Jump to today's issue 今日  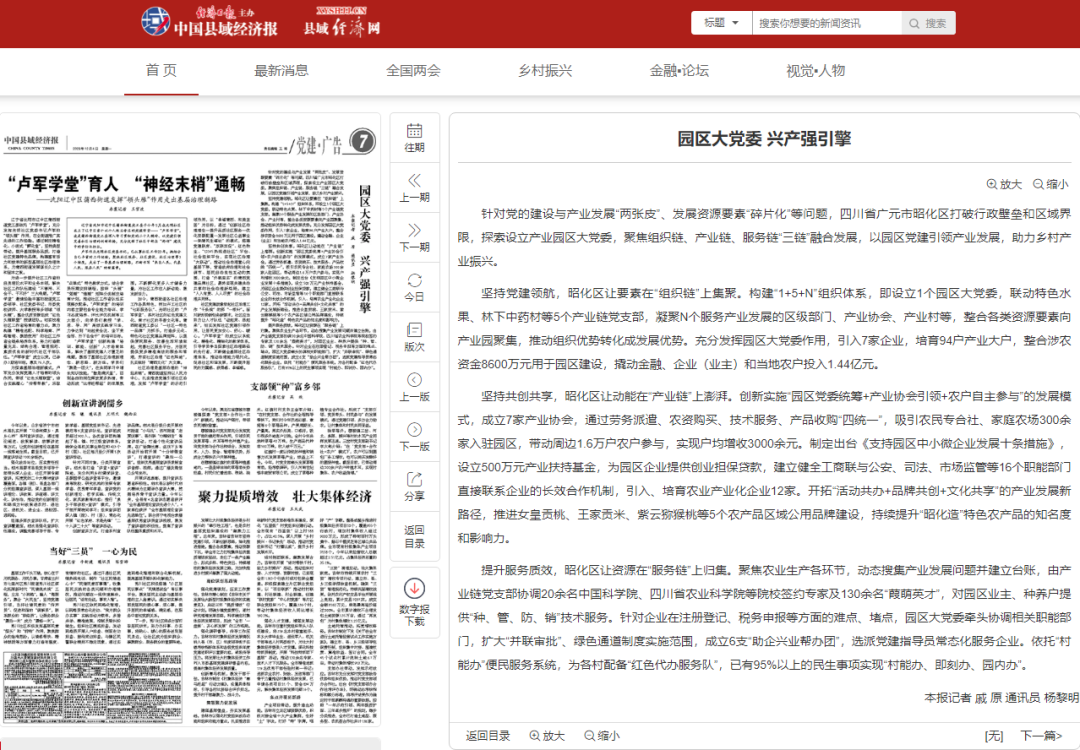pos(415,287)
